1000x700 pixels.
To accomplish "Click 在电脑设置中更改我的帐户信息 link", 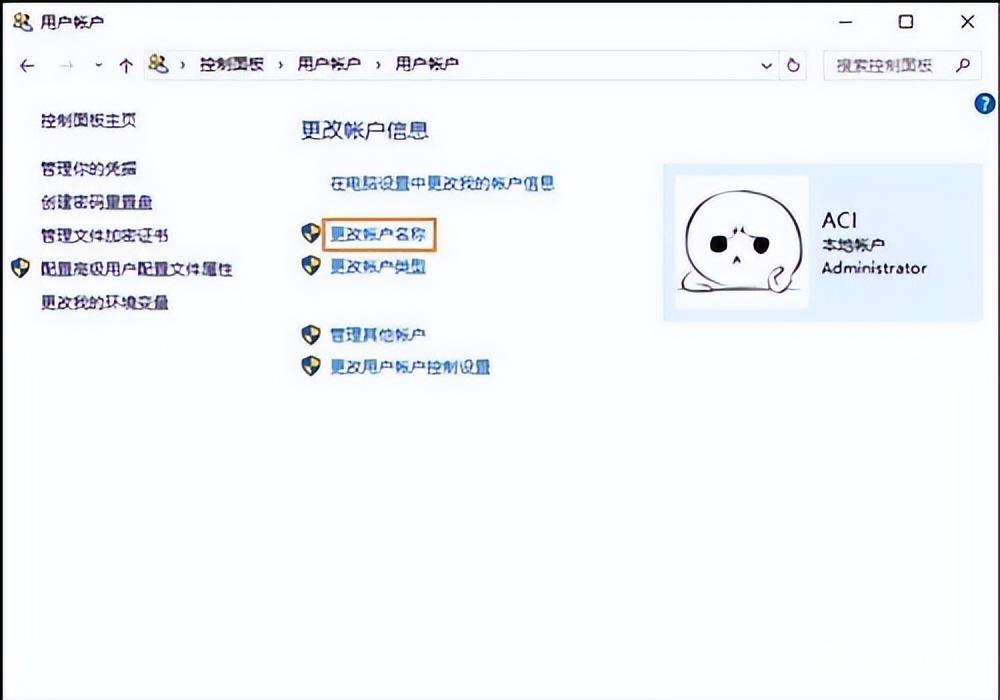I will [x=442, y=183].
